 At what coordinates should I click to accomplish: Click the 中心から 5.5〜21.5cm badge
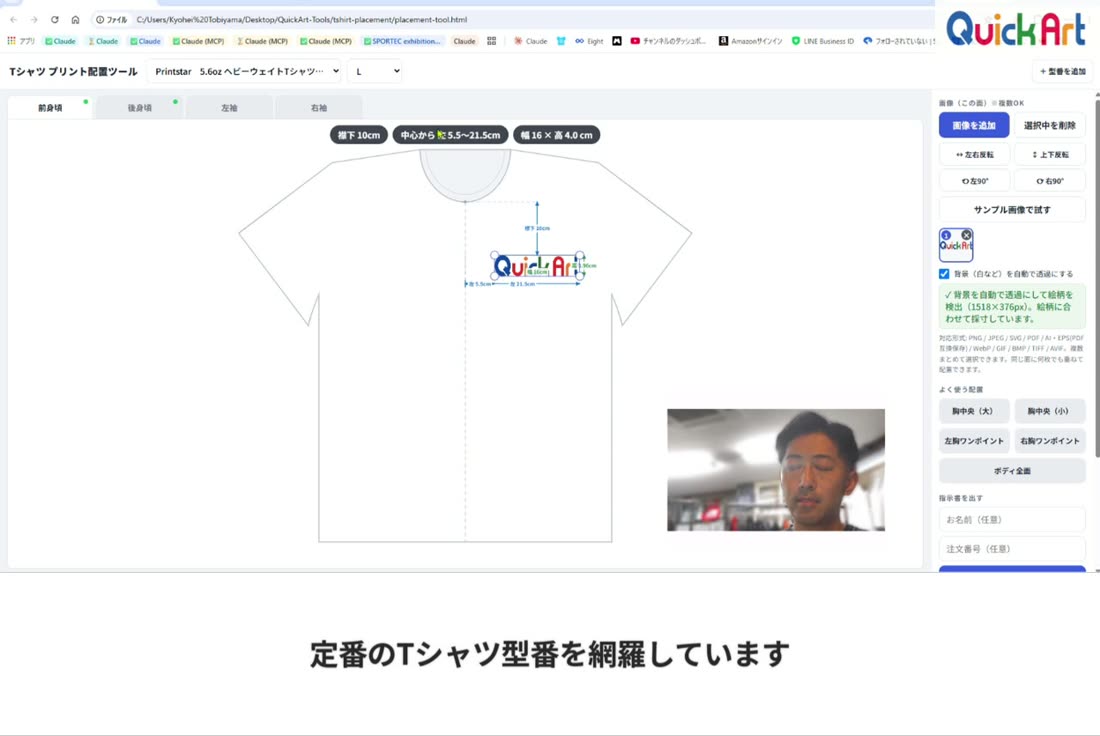[450, 135]
